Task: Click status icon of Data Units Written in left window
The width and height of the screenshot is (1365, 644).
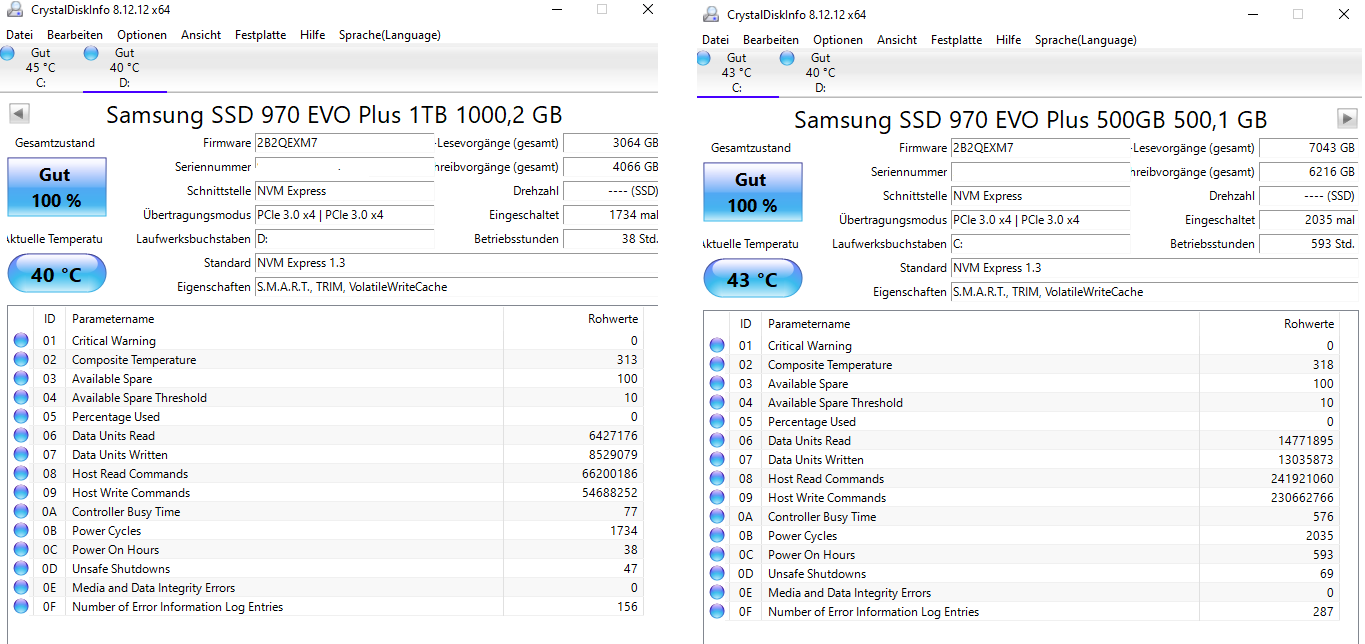Action: coord(21,455)
